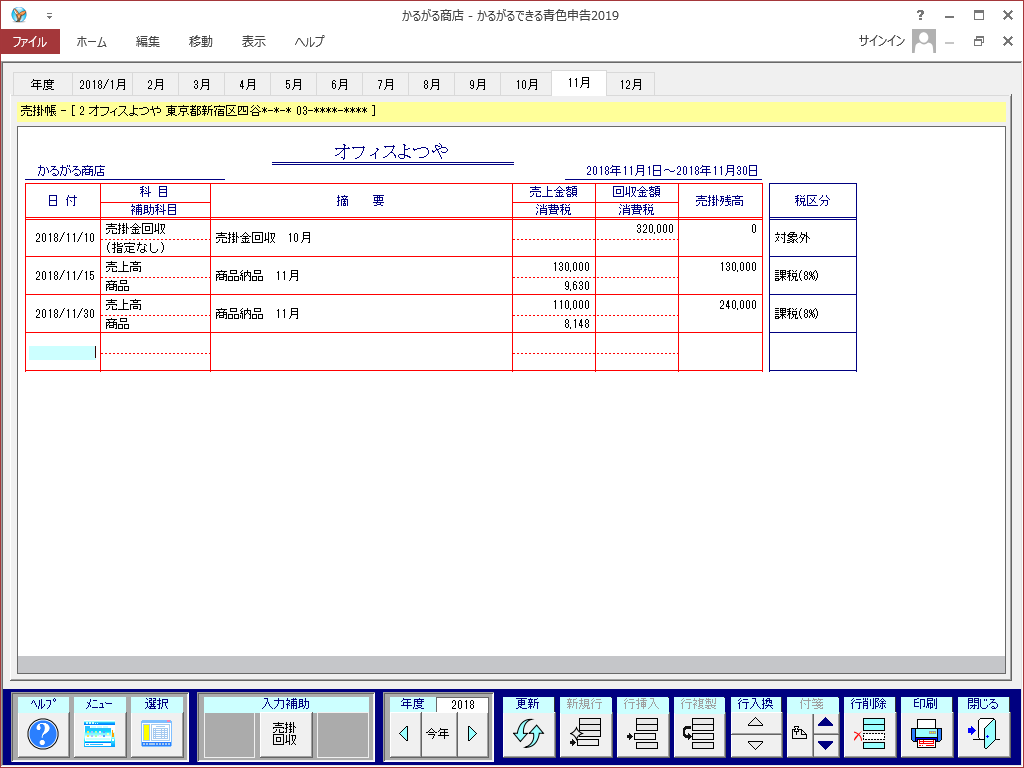
Task: Open the ファイル menu
Action: coord(30,41)
